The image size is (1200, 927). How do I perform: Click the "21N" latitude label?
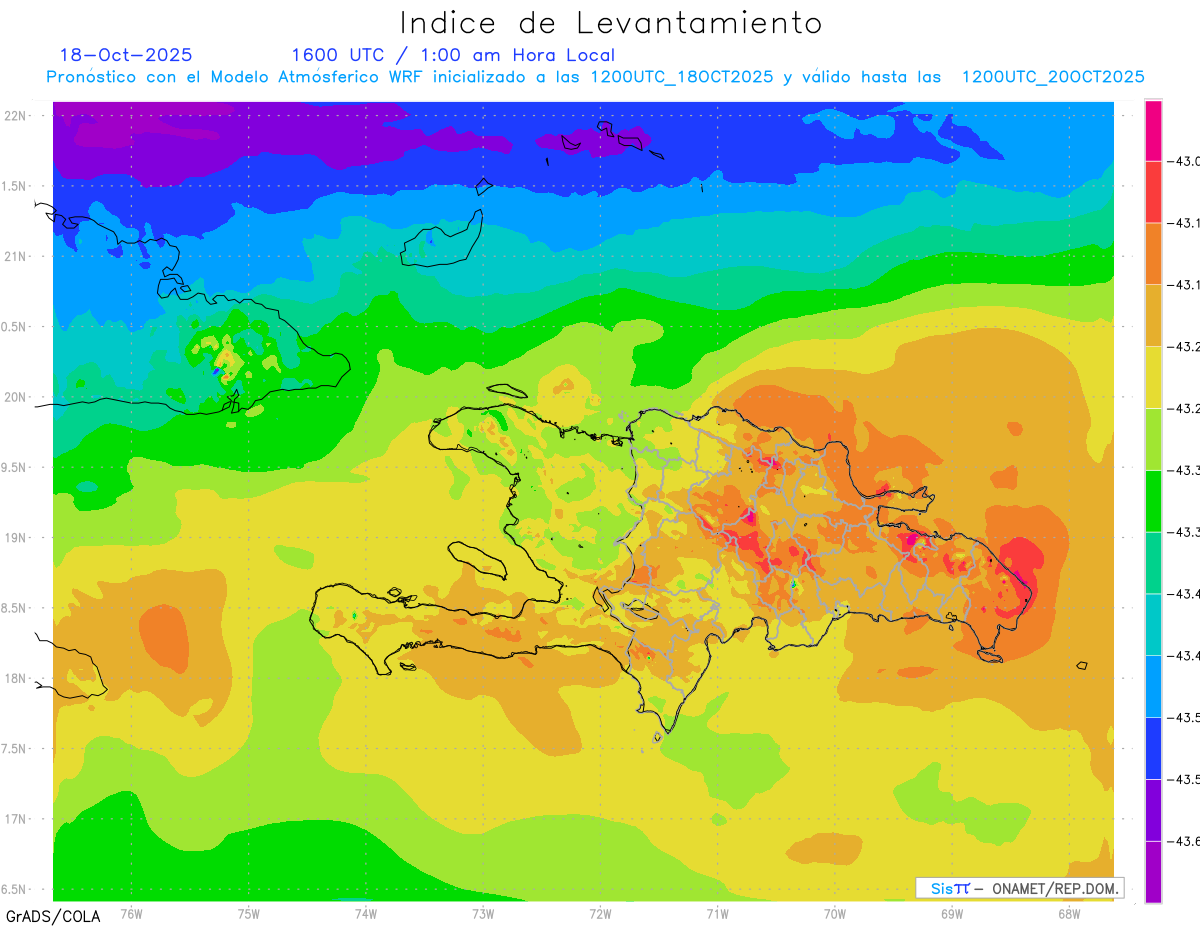(17, 257)
